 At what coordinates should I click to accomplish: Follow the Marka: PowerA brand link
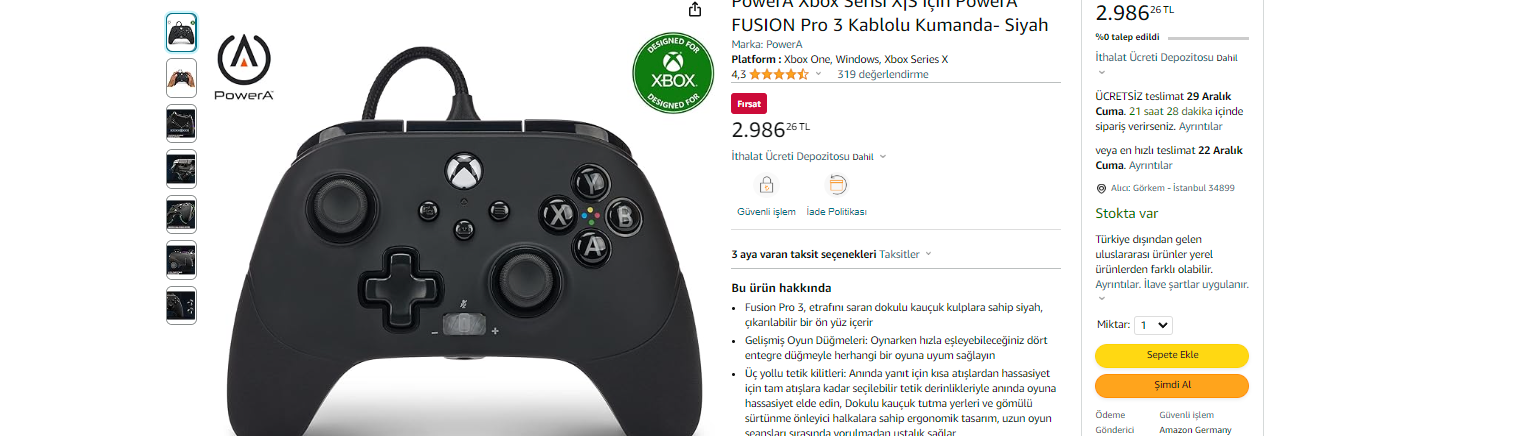click(x=767, y=44)
